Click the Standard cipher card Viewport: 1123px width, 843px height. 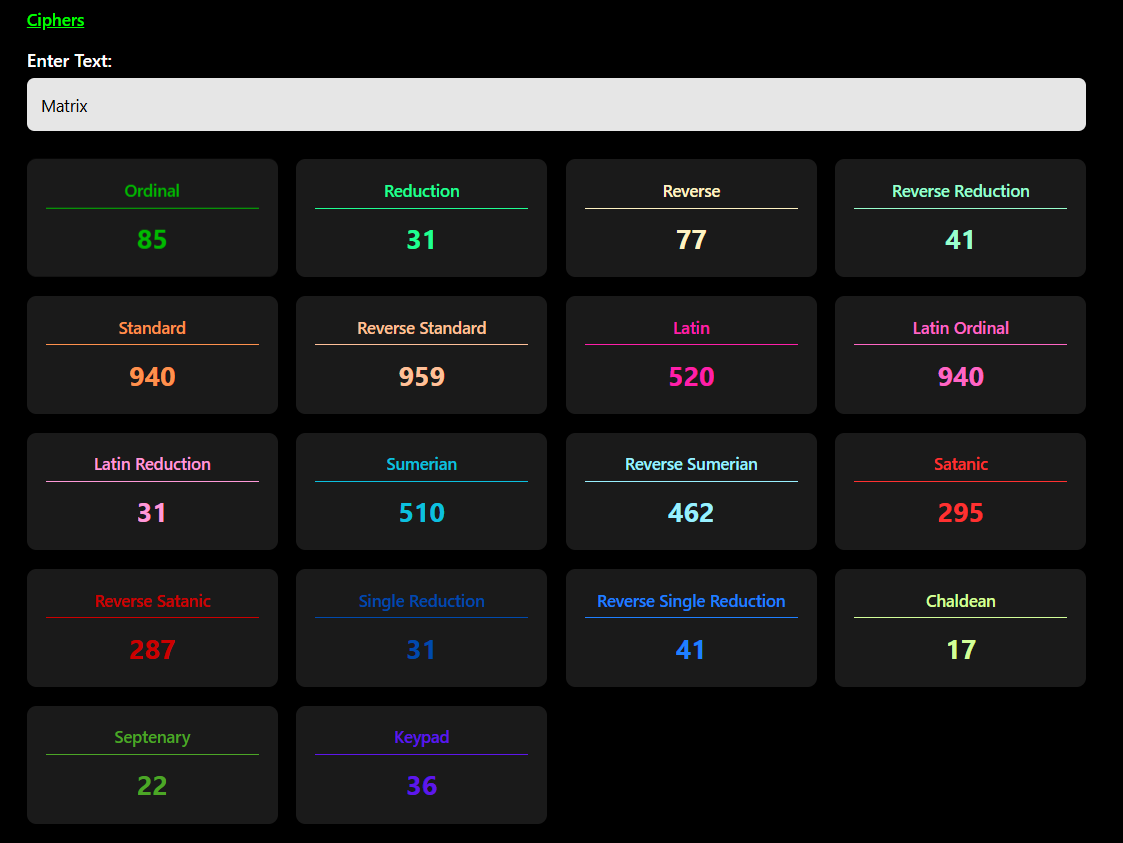pos(152,355)
